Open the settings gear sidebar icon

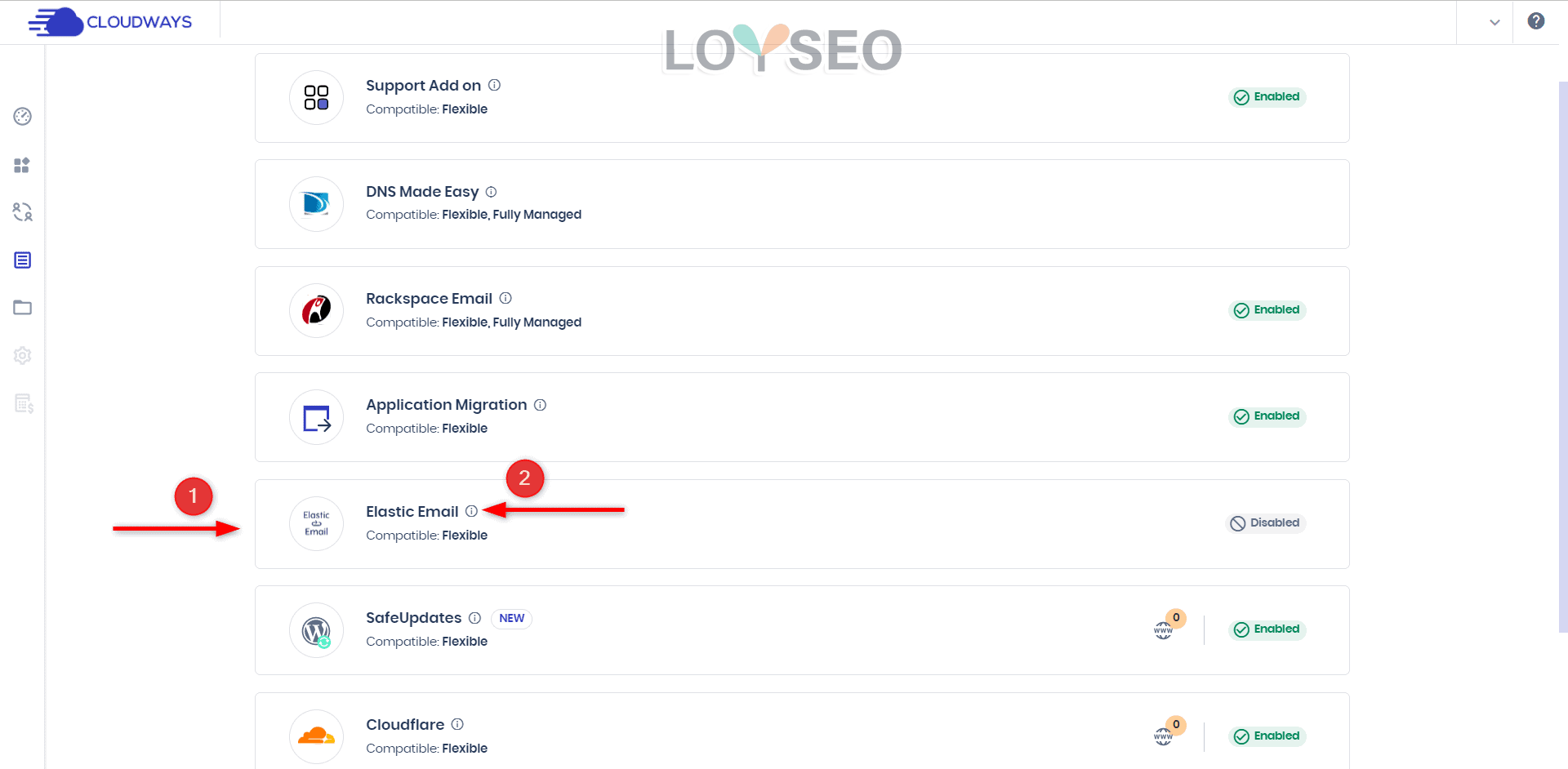[x=23, y=356]
